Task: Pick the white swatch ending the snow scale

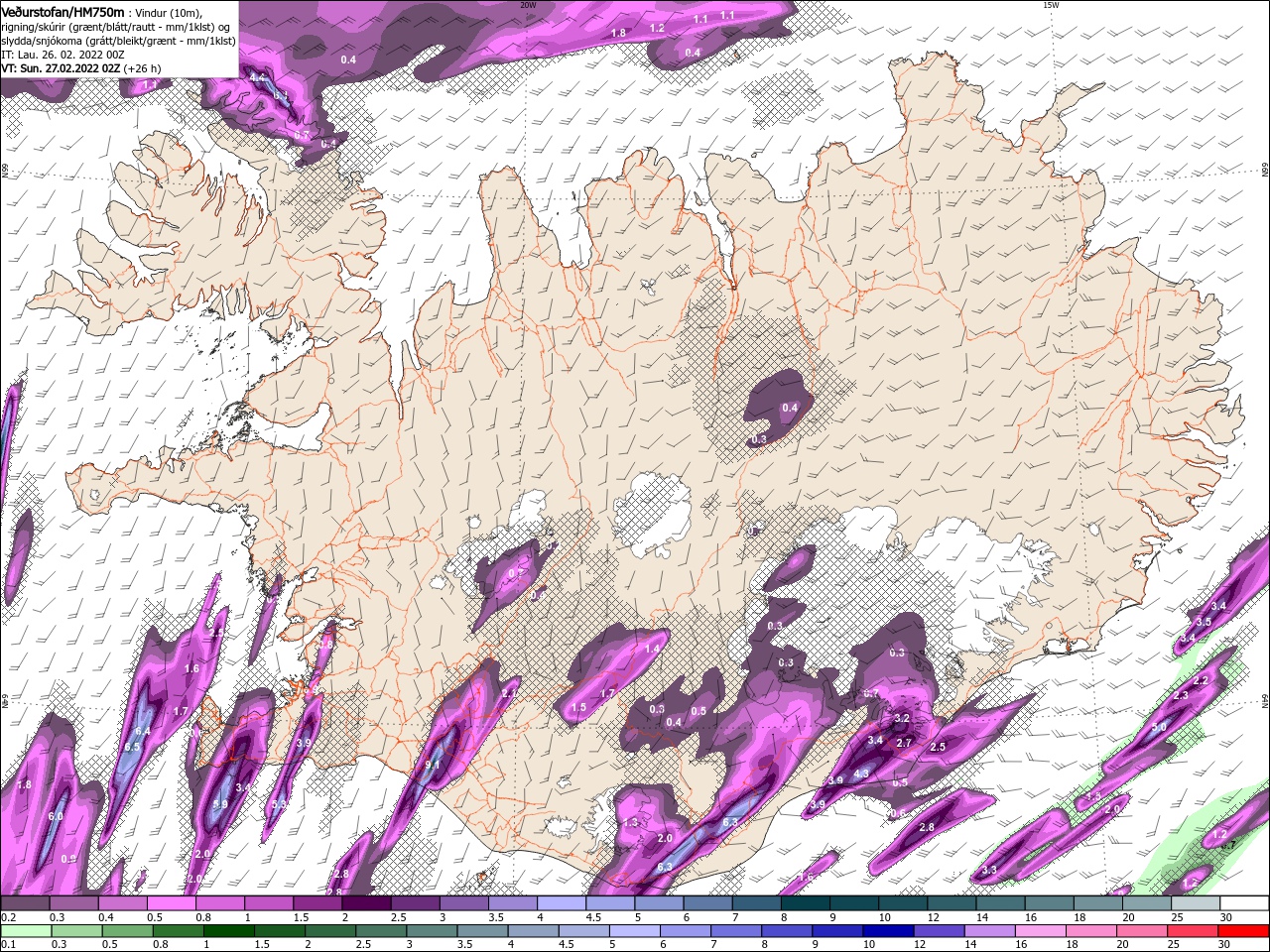Action: pyautogui.click(x=1243, y=903)
